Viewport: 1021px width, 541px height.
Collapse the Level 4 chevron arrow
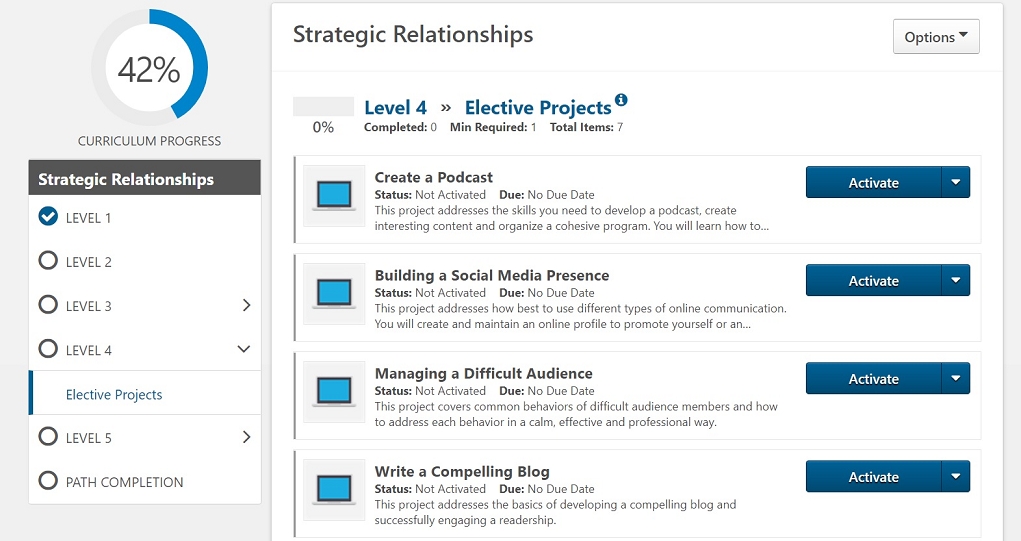pos(244,349)
